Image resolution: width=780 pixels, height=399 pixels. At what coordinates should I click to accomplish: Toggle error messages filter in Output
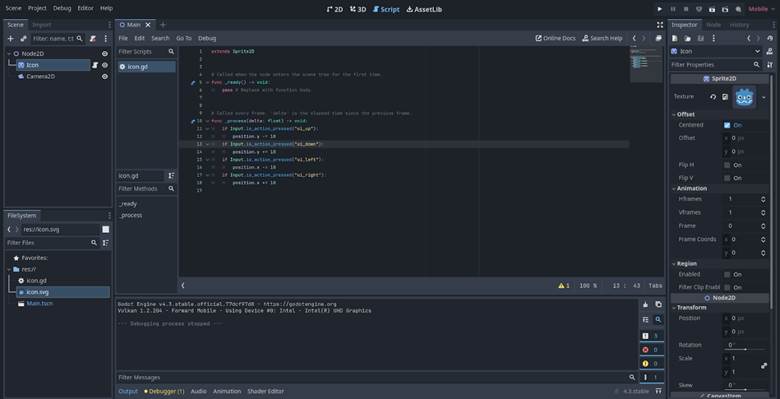click(652, 350)
